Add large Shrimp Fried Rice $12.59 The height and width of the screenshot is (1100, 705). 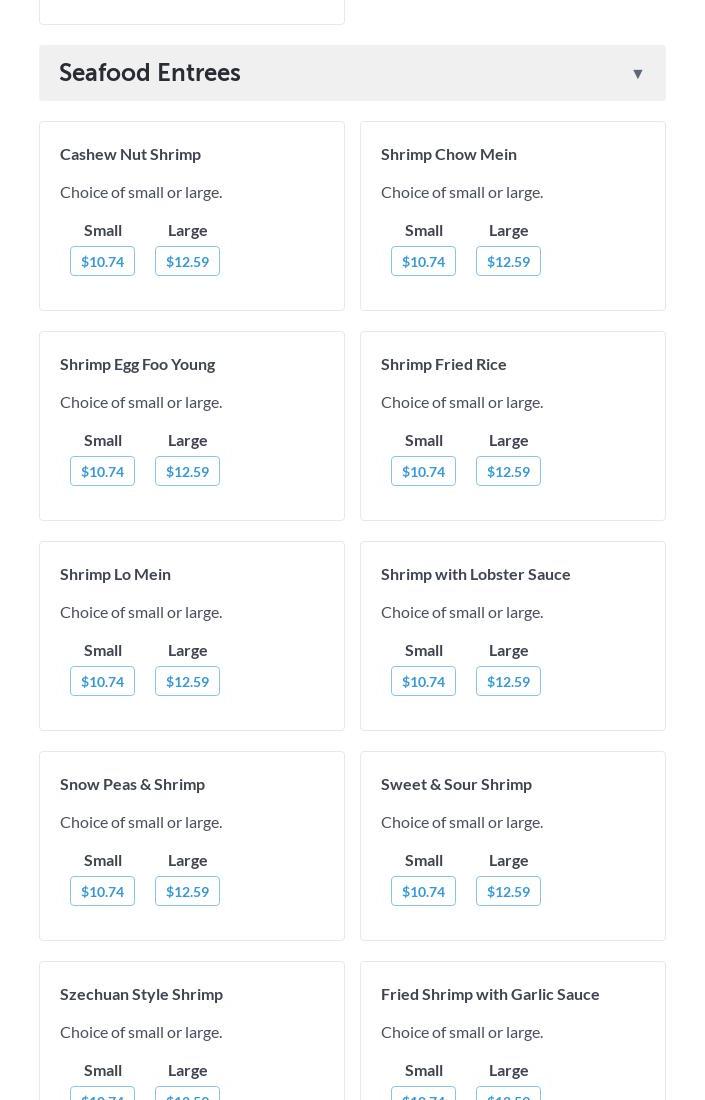point(508,471)
